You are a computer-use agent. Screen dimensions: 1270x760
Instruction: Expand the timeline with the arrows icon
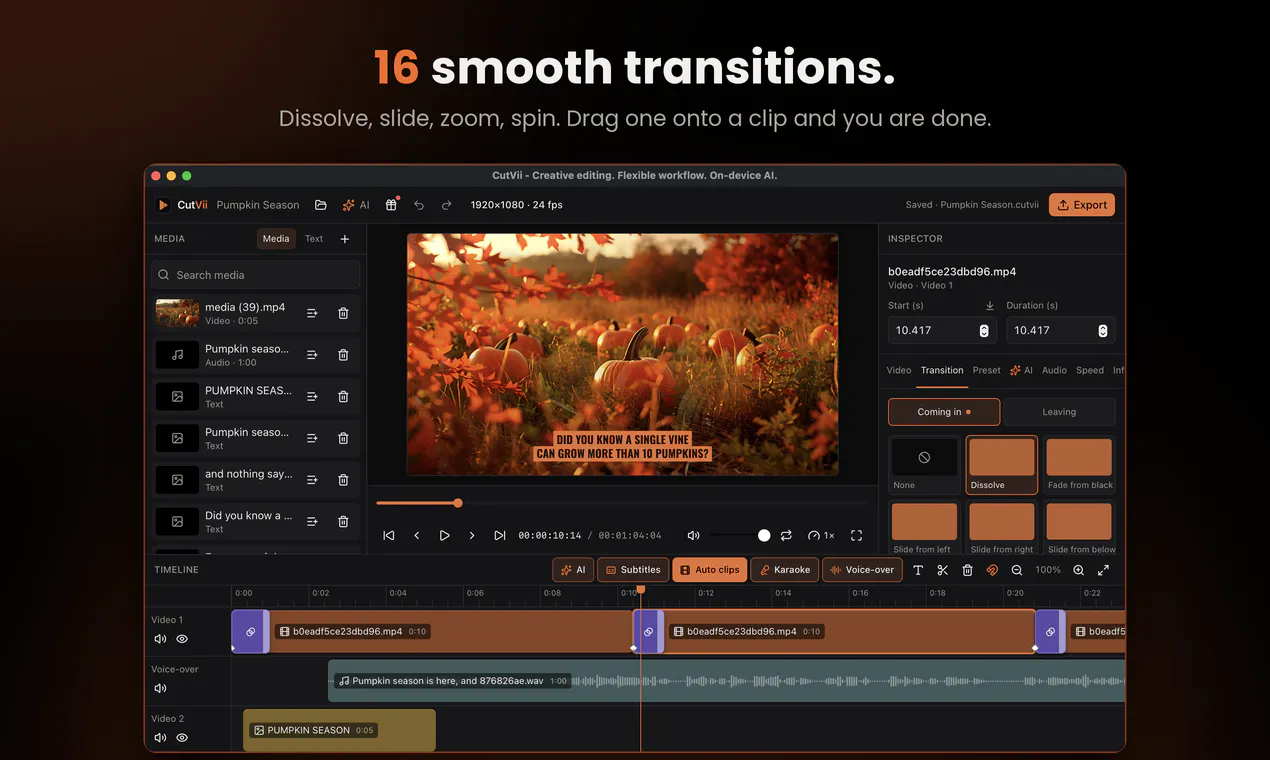[1103, 570]
